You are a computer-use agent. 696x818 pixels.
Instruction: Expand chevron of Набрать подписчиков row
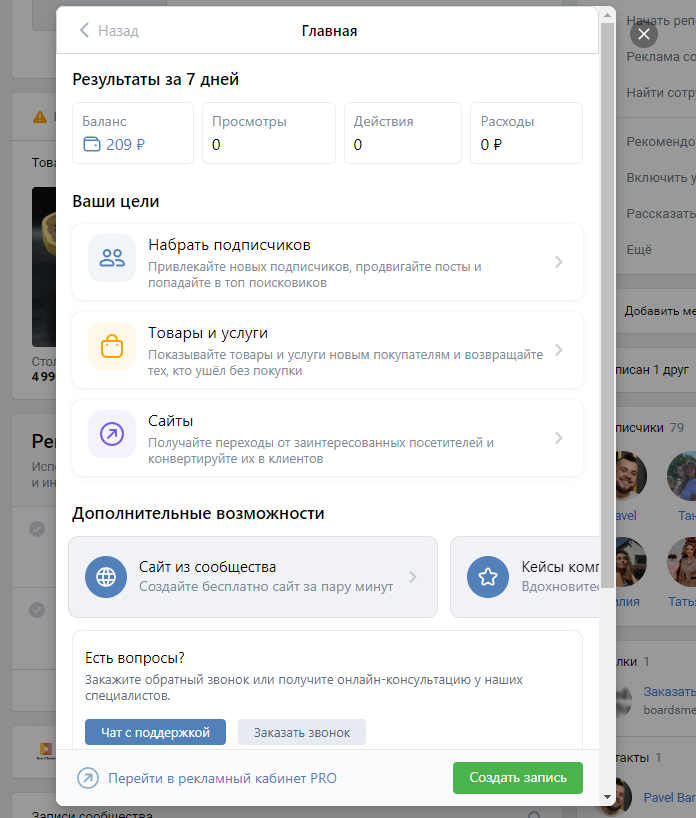[x=559, y=262]
